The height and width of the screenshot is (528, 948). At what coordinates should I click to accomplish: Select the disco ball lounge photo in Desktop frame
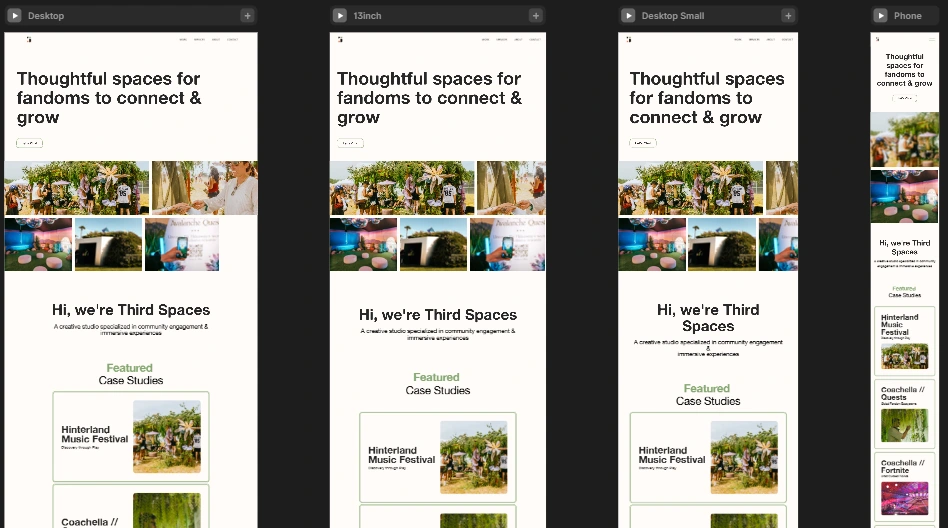coord(38,244)
